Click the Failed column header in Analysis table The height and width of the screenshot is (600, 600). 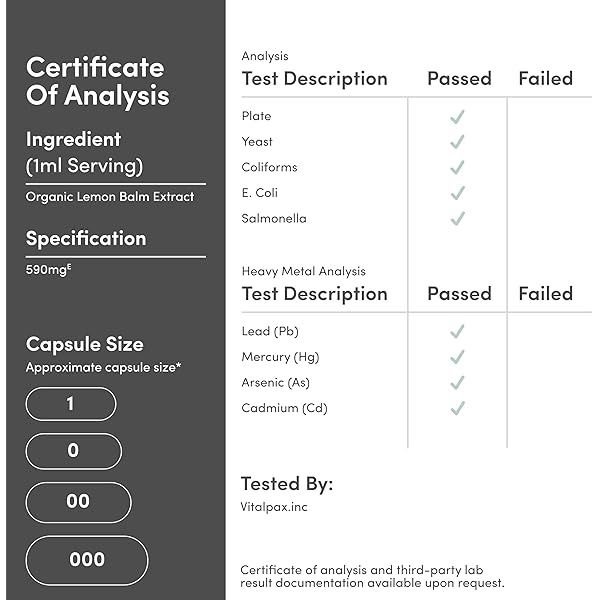point(545,78)
